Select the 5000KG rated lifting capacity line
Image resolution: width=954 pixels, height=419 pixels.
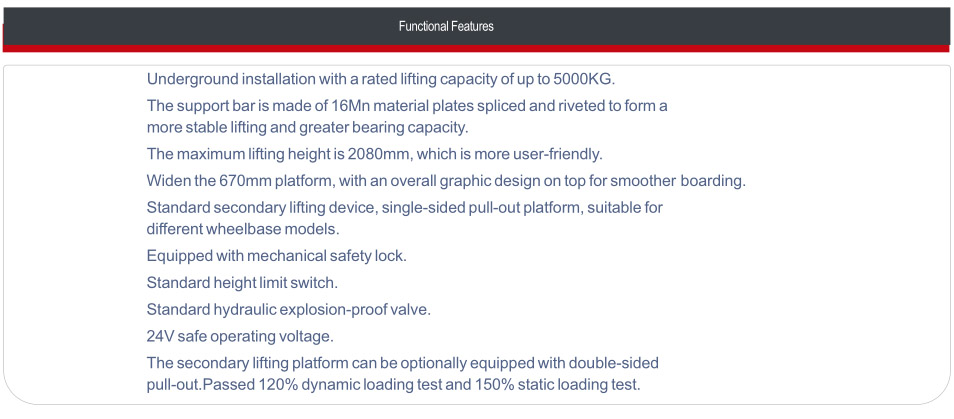[x=381, y=79]
